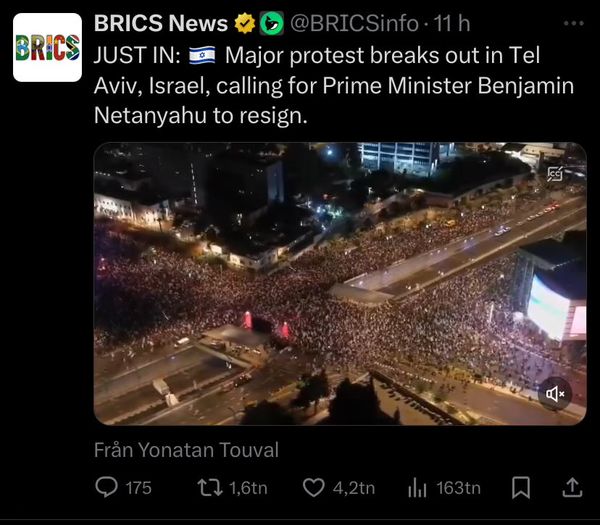Toggle video captions CC icon

point(555,174)
